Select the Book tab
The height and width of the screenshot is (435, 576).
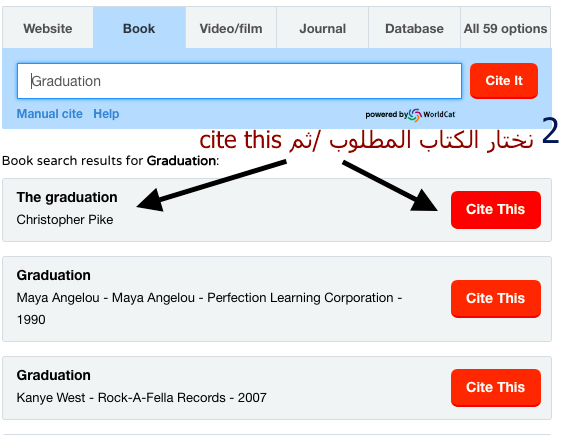(x=139, y=28)
